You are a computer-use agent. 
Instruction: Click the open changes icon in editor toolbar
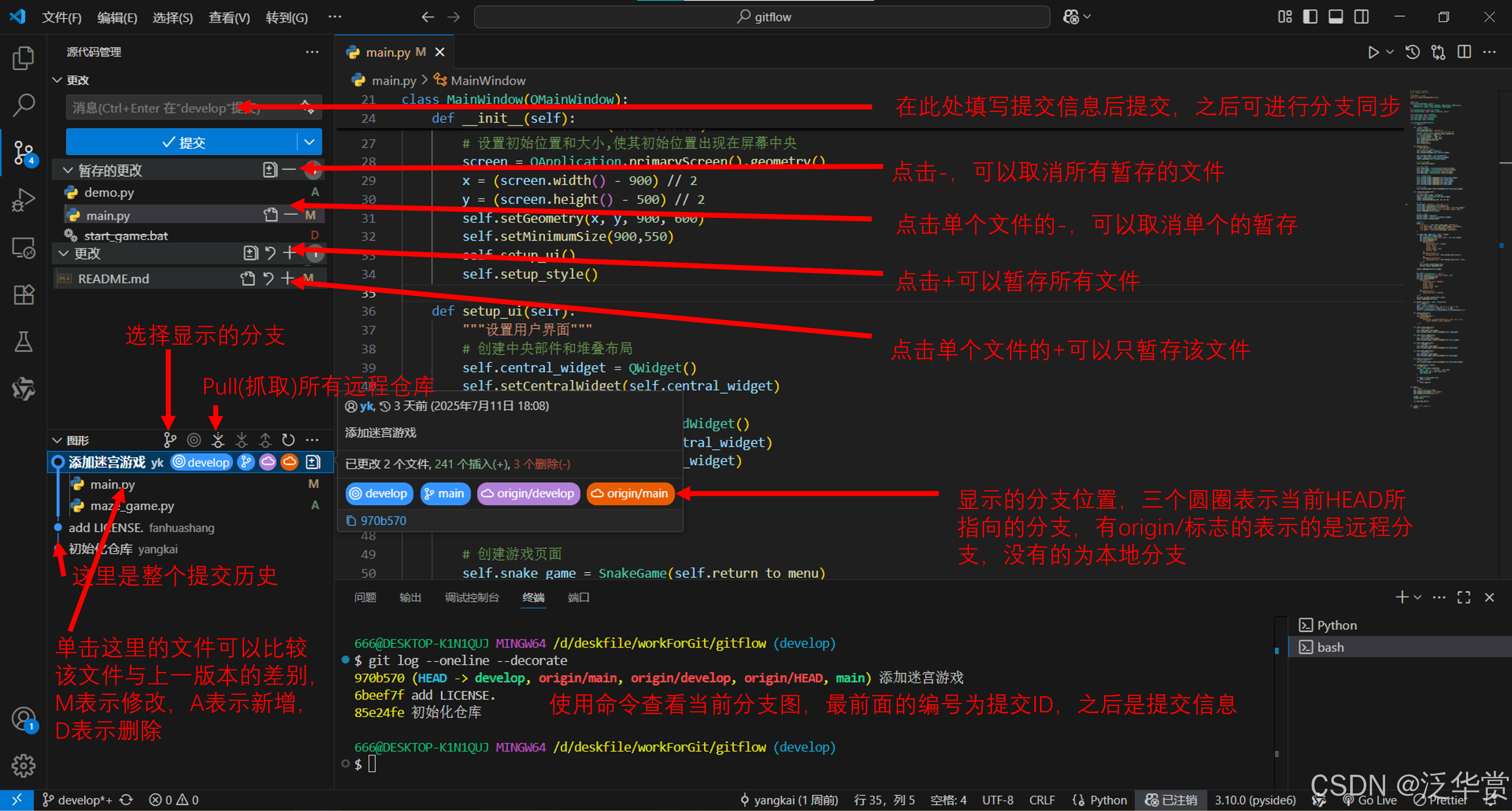pos(1439,52)
